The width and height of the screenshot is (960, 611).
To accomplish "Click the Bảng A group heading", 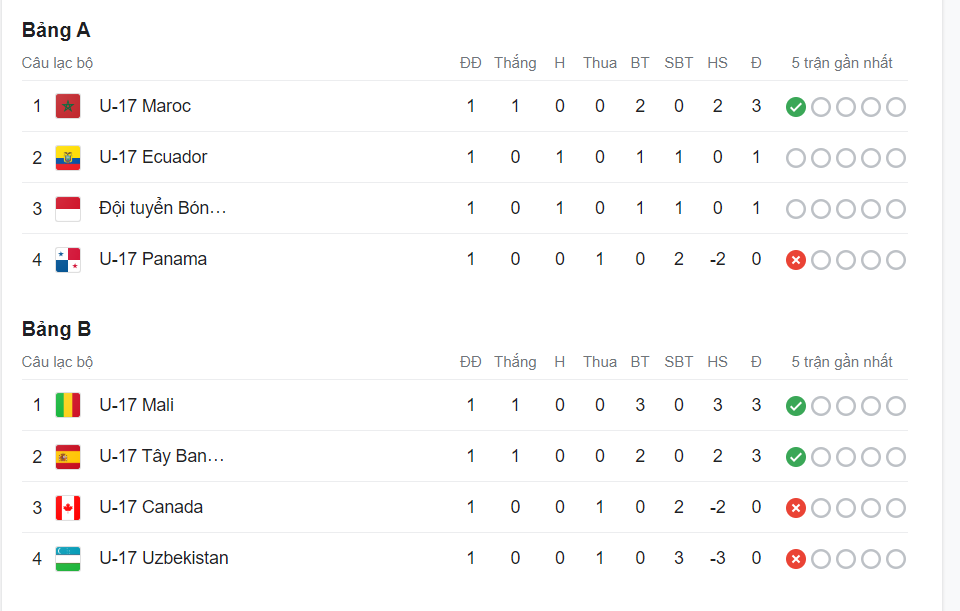I will [x=56, y=30].
